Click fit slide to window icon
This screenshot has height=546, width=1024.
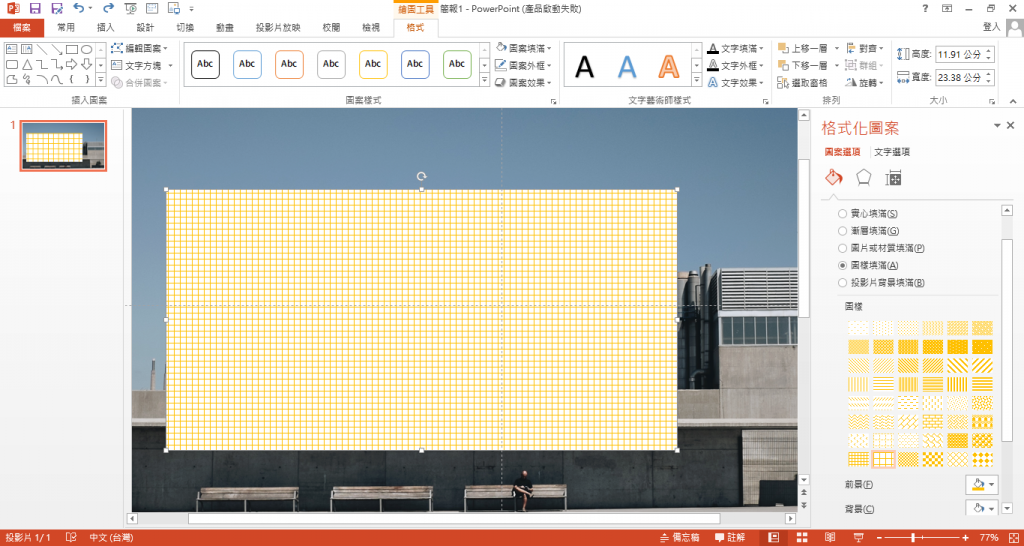(1014, 537)
